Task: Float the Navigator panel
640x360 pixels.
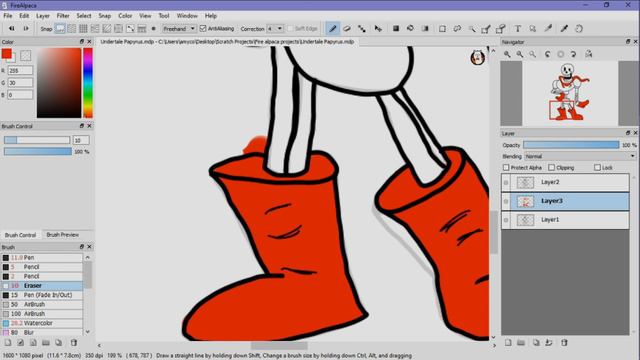Action: tap(628, 42)
